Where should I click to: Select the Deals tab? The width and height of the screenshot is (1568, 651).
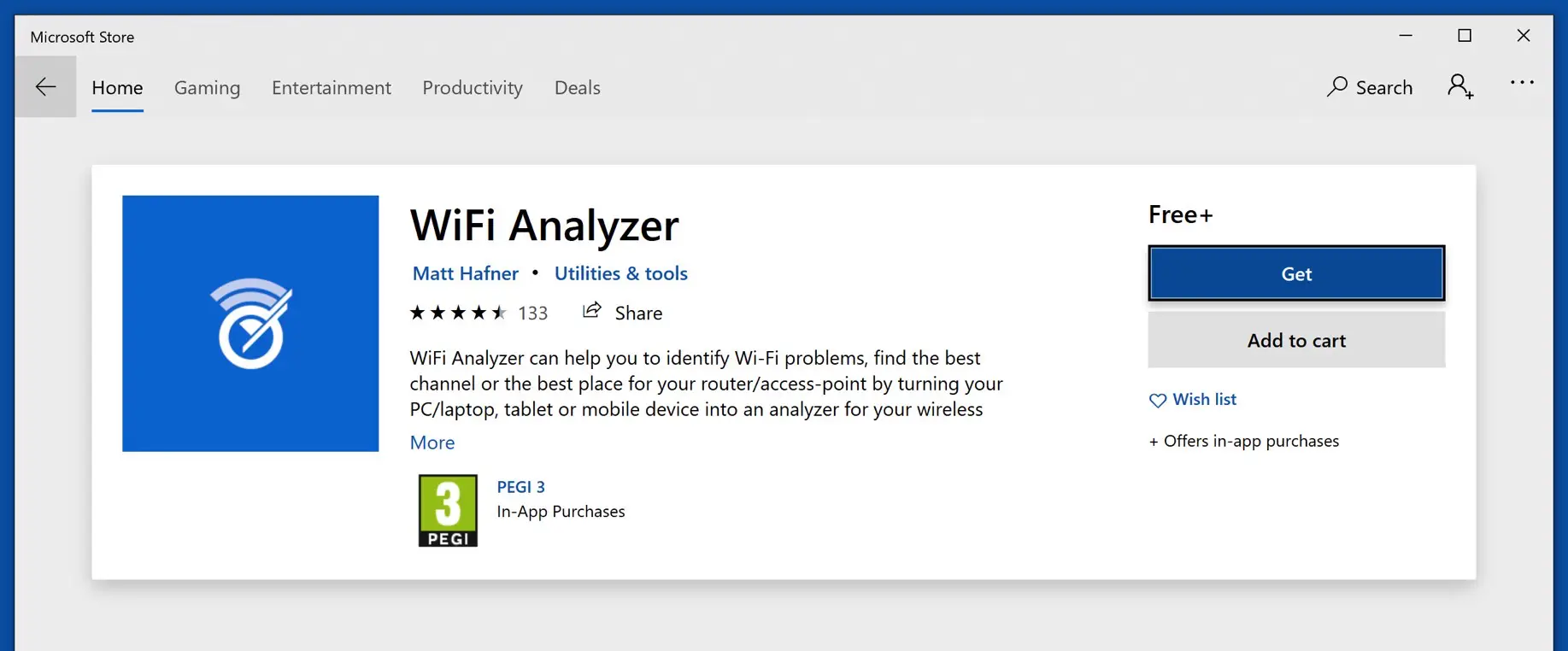pyautogui.click(x=578, y=87)
